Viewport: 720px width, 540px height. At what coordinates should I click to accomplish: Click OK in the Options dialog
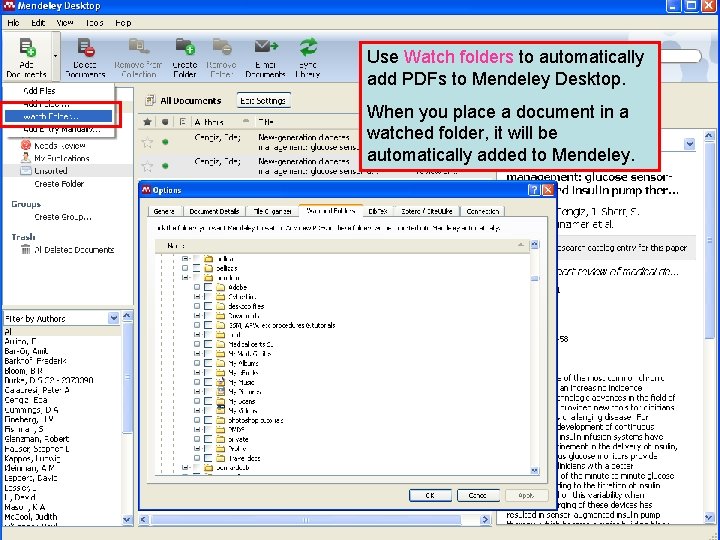point(430,495)
